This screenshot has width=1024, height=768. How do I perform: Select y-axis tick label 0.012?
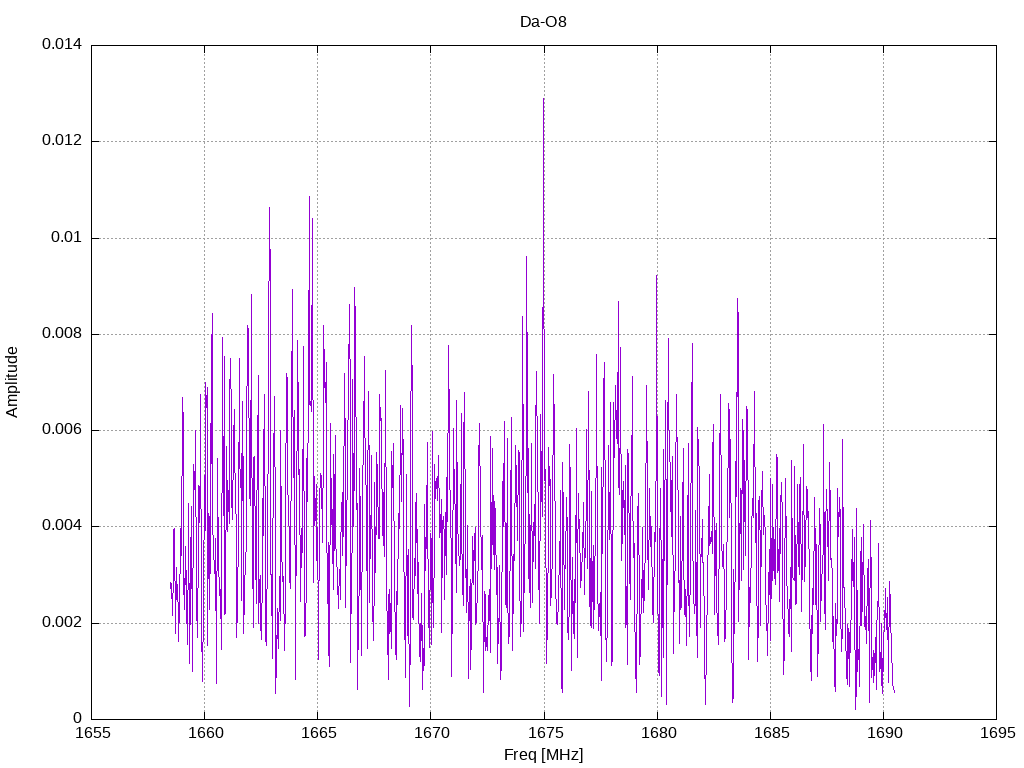[62, 140]
